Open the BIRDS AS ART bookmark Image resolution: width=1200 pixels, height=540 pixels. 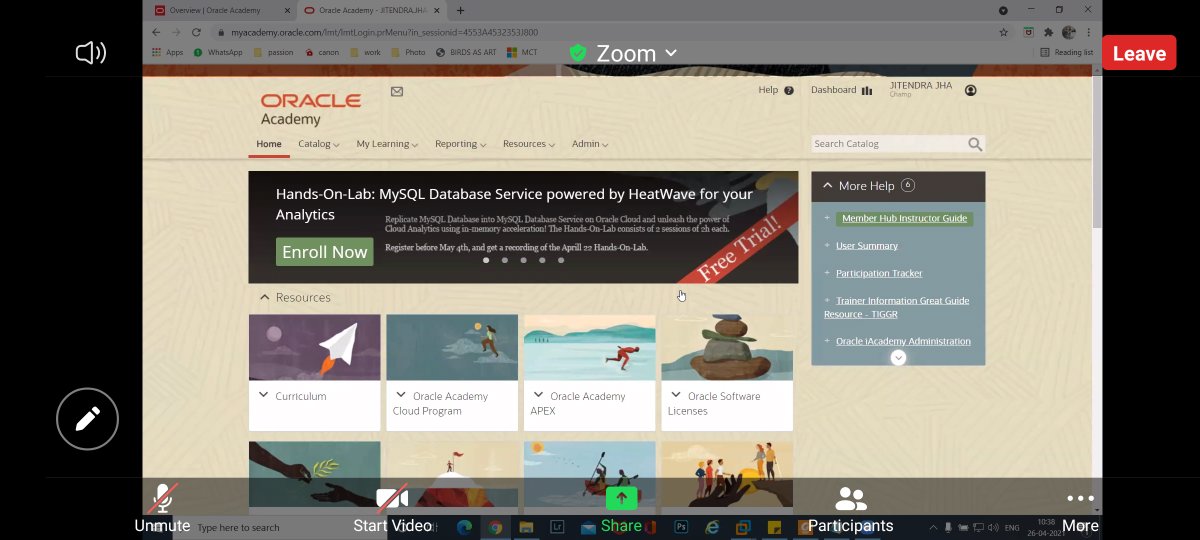(x=467, y=52)
